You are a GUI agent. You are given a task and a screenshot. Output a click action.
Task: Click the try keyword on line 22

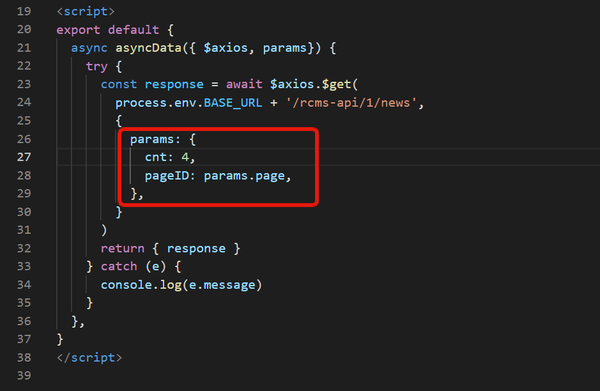[x=96, y=67]
